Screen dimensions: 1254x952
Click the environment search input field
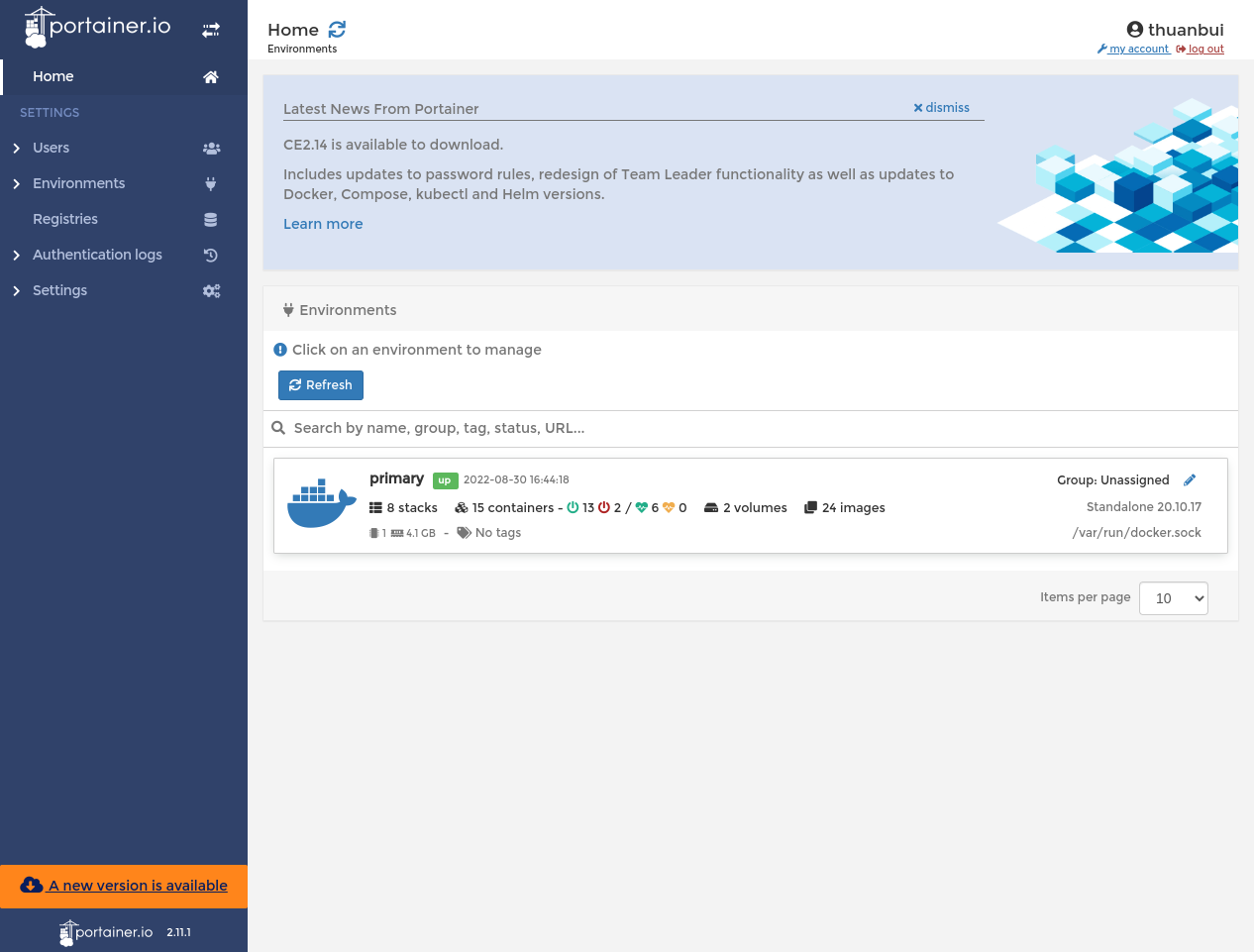pyautogui.click(x=753, y=428)
